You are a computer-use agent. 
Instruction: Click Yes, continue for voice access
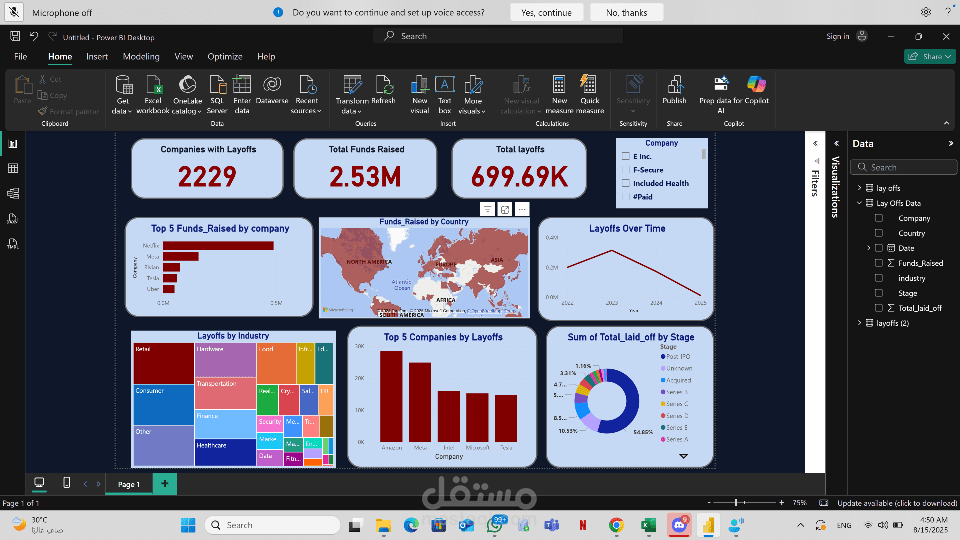pyautogui.click(x=546, y=12)
